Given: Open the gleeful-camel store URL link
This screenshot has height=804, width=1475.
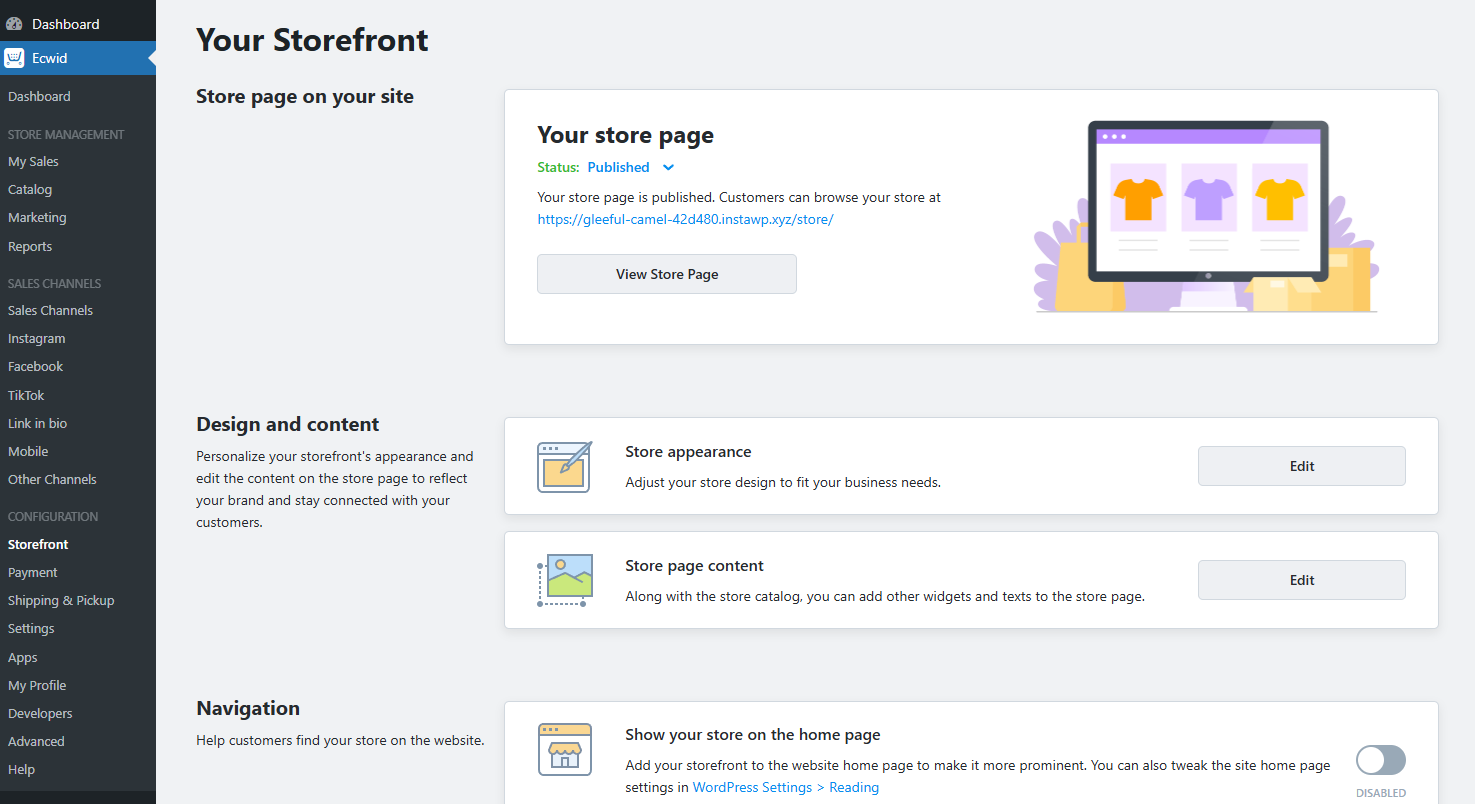Looking at the screenshot, I should 685,219.
